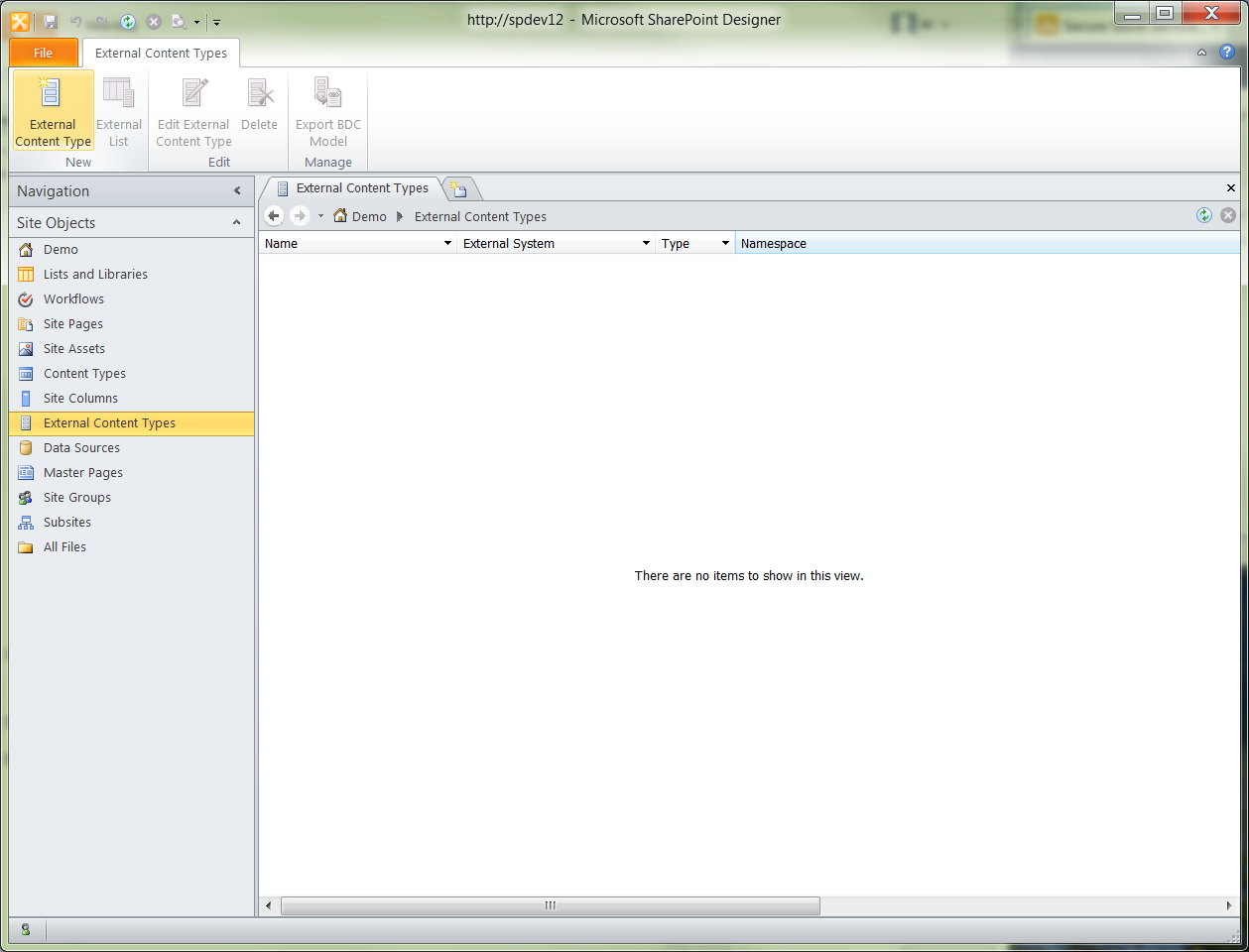Close the document tab with X

[1231, 187]
